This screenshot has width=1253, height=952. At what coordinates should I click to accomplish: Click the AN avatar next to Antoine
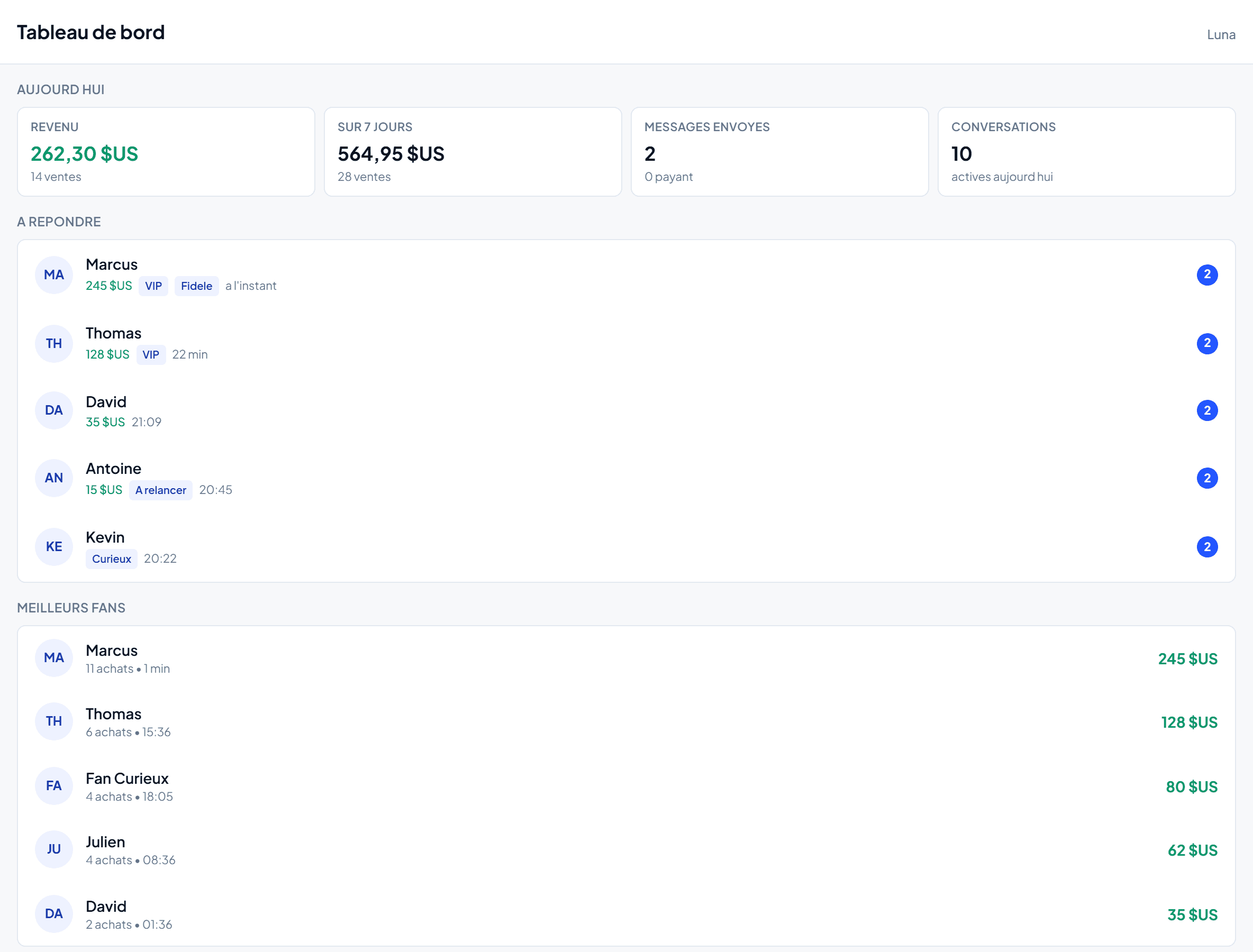[x=54, y=478]
